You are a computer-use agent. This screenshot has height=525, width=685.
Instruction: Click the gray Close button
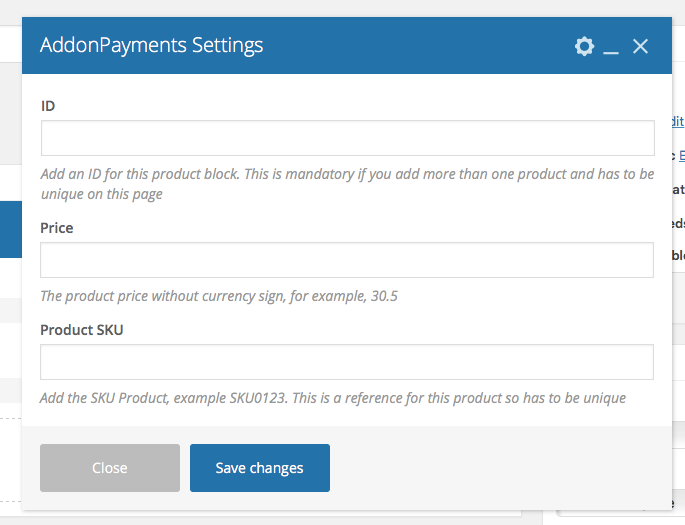click(110, 468)
